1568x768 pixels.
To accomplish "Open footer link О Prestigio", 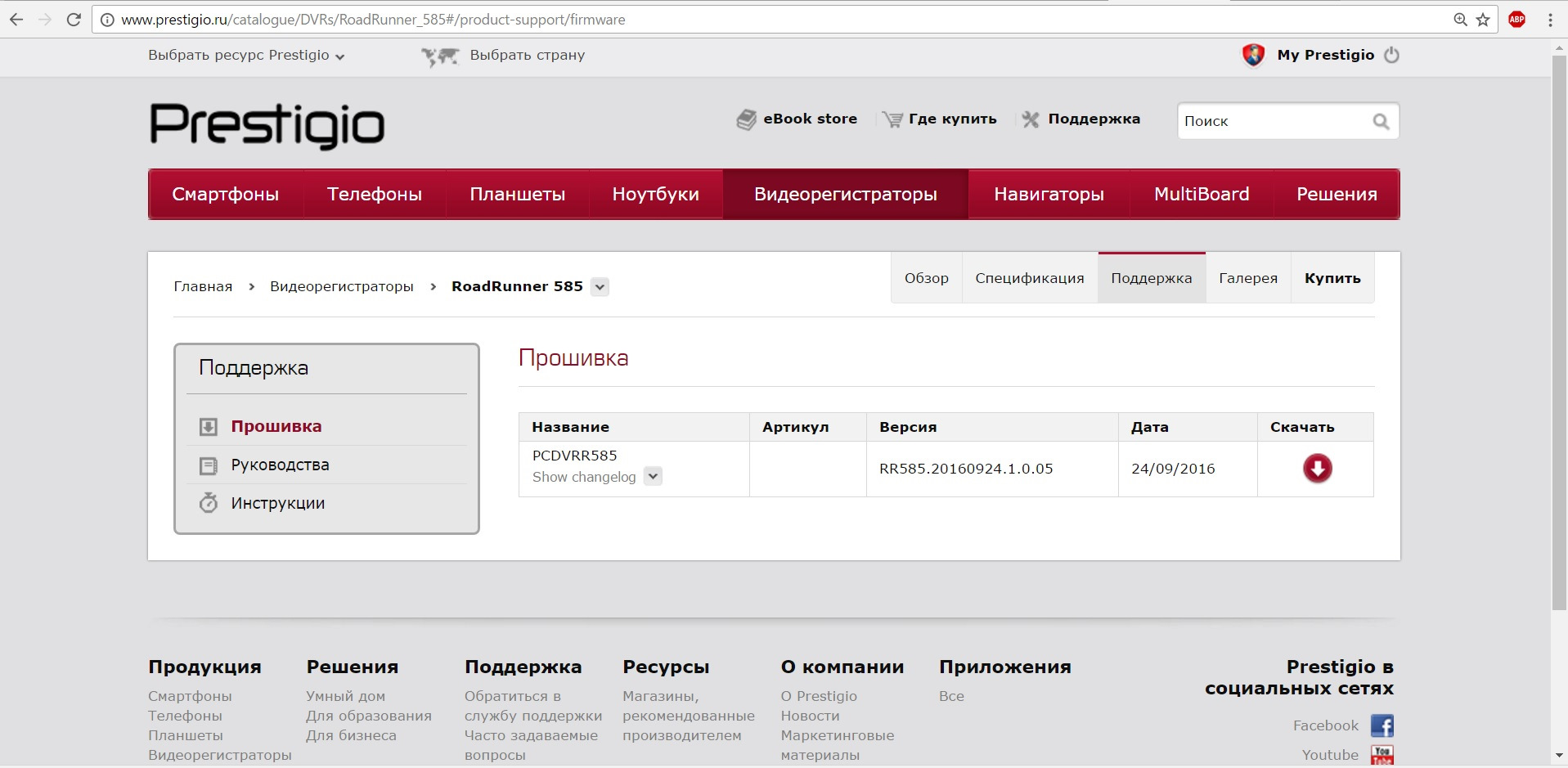I will click(x=819, y=696).
